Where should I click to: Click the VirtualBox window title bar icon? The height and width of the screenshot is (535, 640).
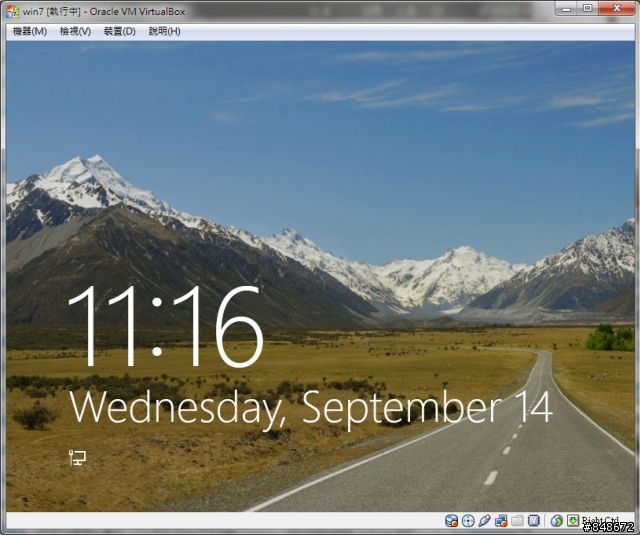pos(13,11)
